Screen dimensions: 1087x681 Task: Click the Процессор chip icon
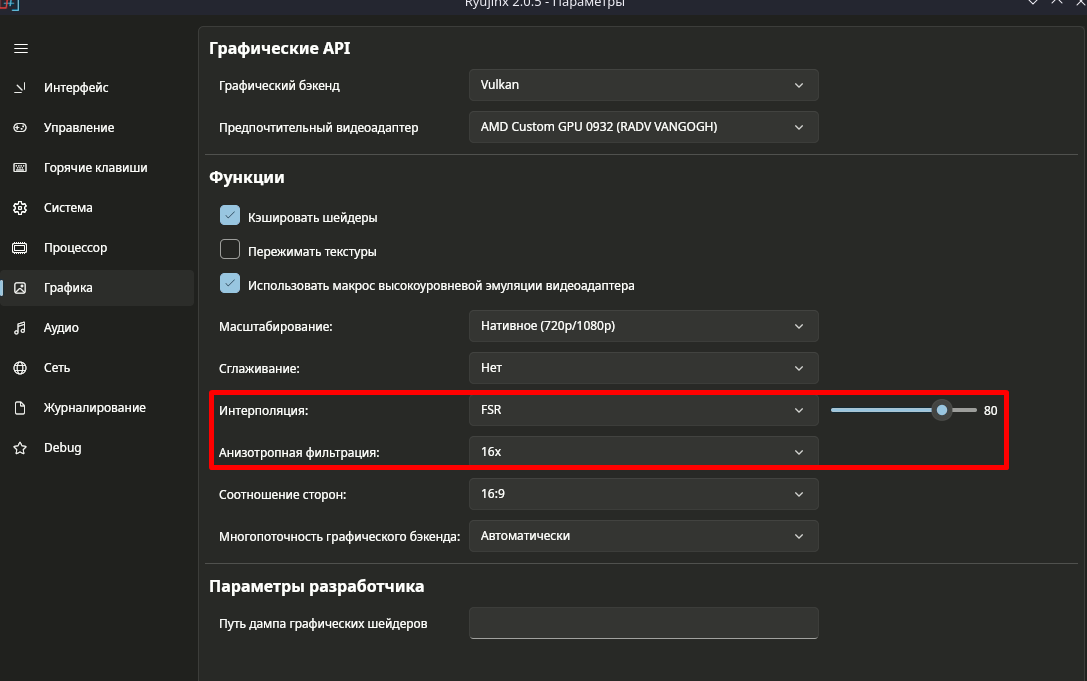click(20, 248)
